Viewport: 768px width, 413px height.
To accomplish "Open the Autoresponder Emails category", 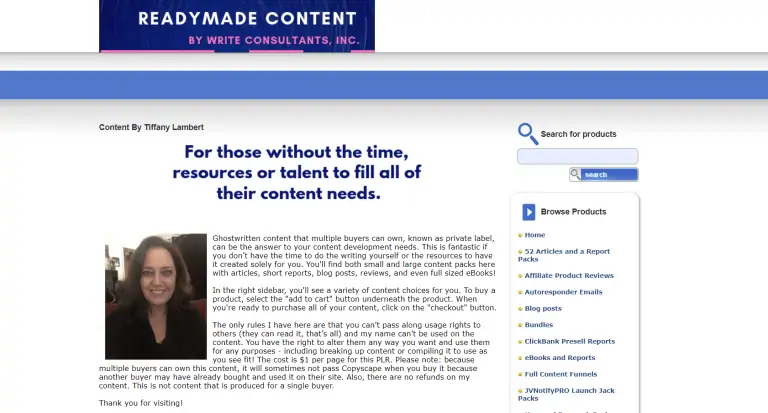I will (x=563, y=292).
